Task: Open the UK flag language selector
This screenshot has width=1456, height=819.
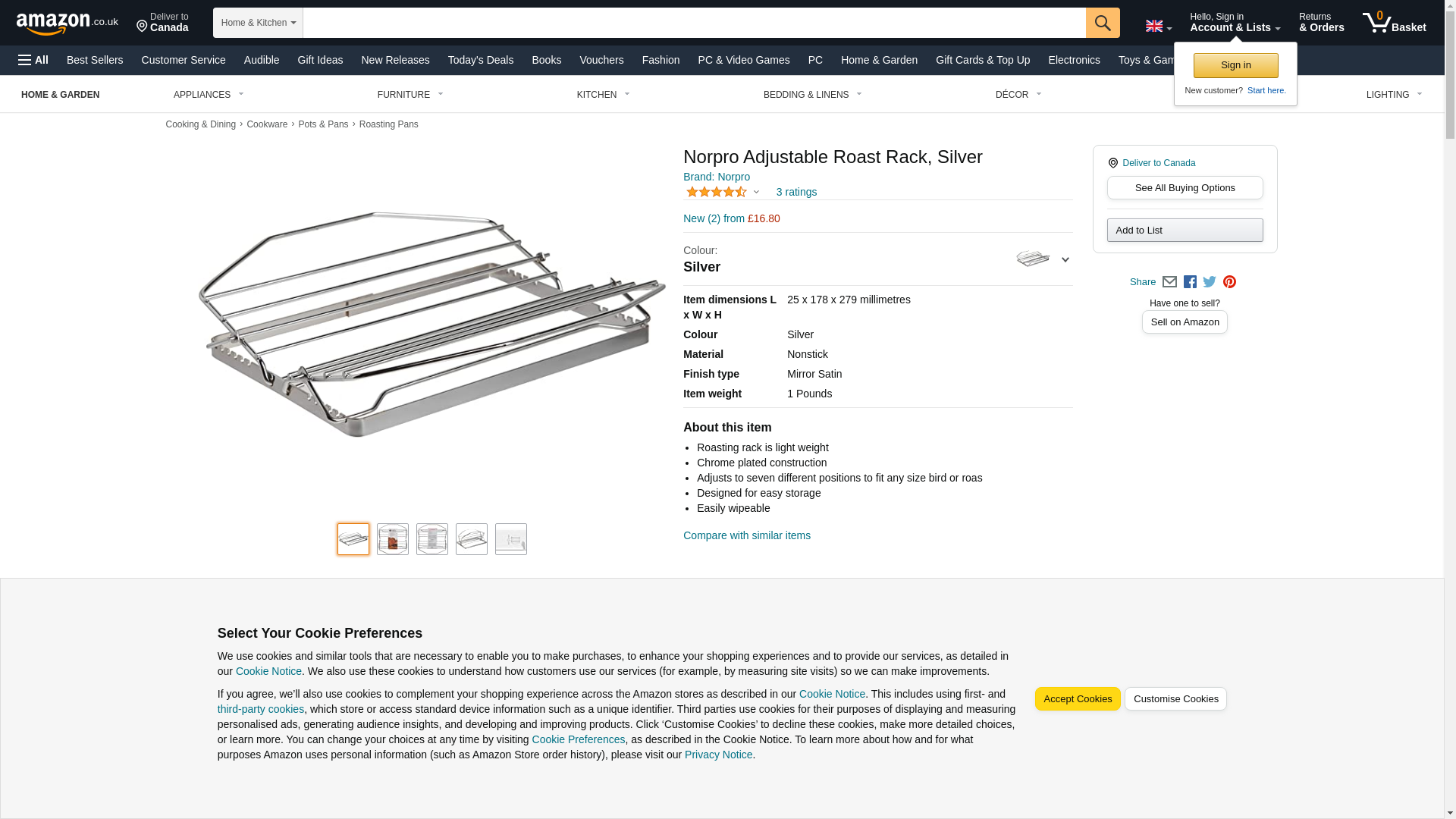Action: pos(1158,26)
